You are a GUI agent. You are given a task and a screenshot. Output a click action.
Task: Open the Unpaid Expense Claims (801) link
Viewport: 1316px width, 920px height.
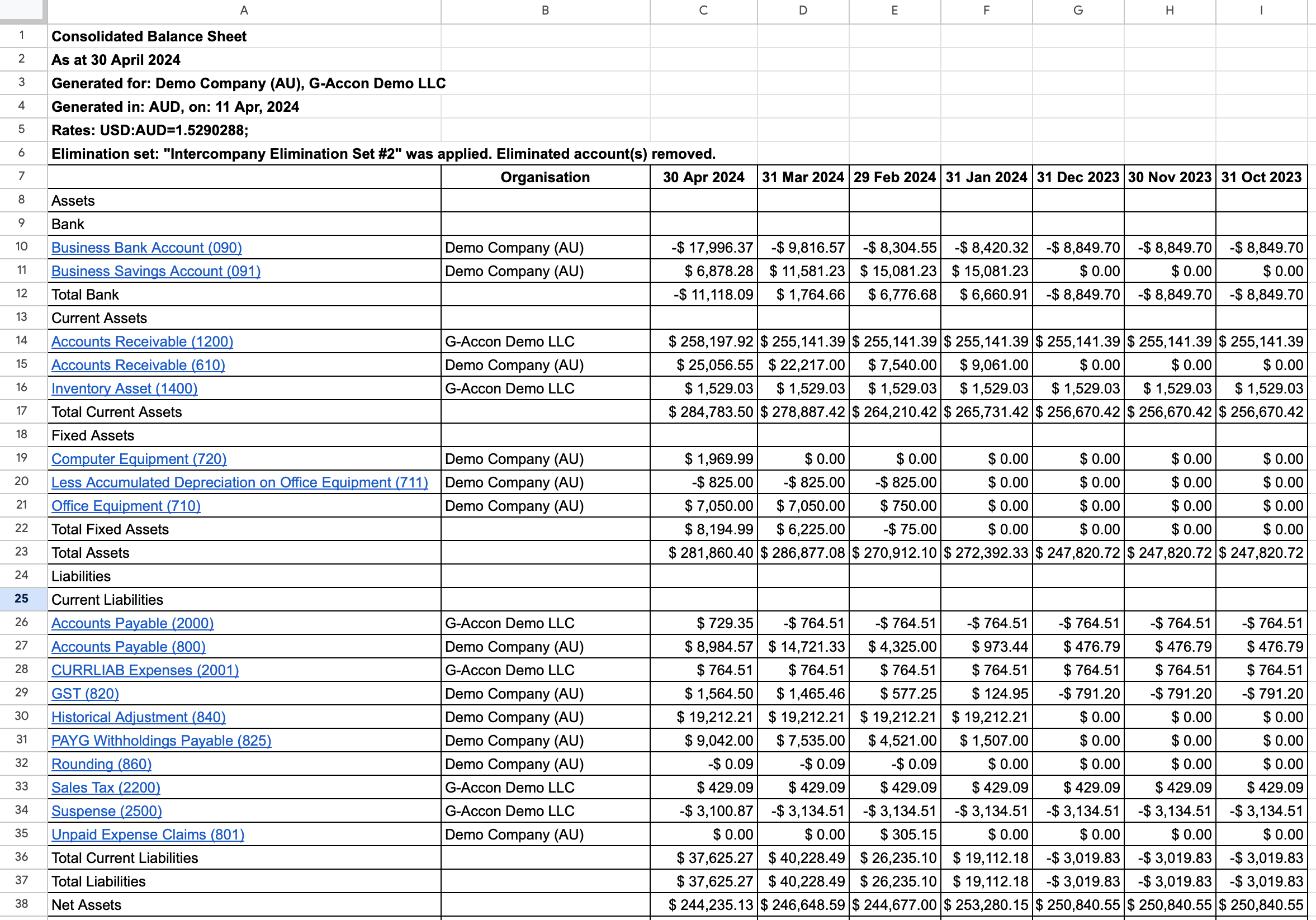point(147,834)
